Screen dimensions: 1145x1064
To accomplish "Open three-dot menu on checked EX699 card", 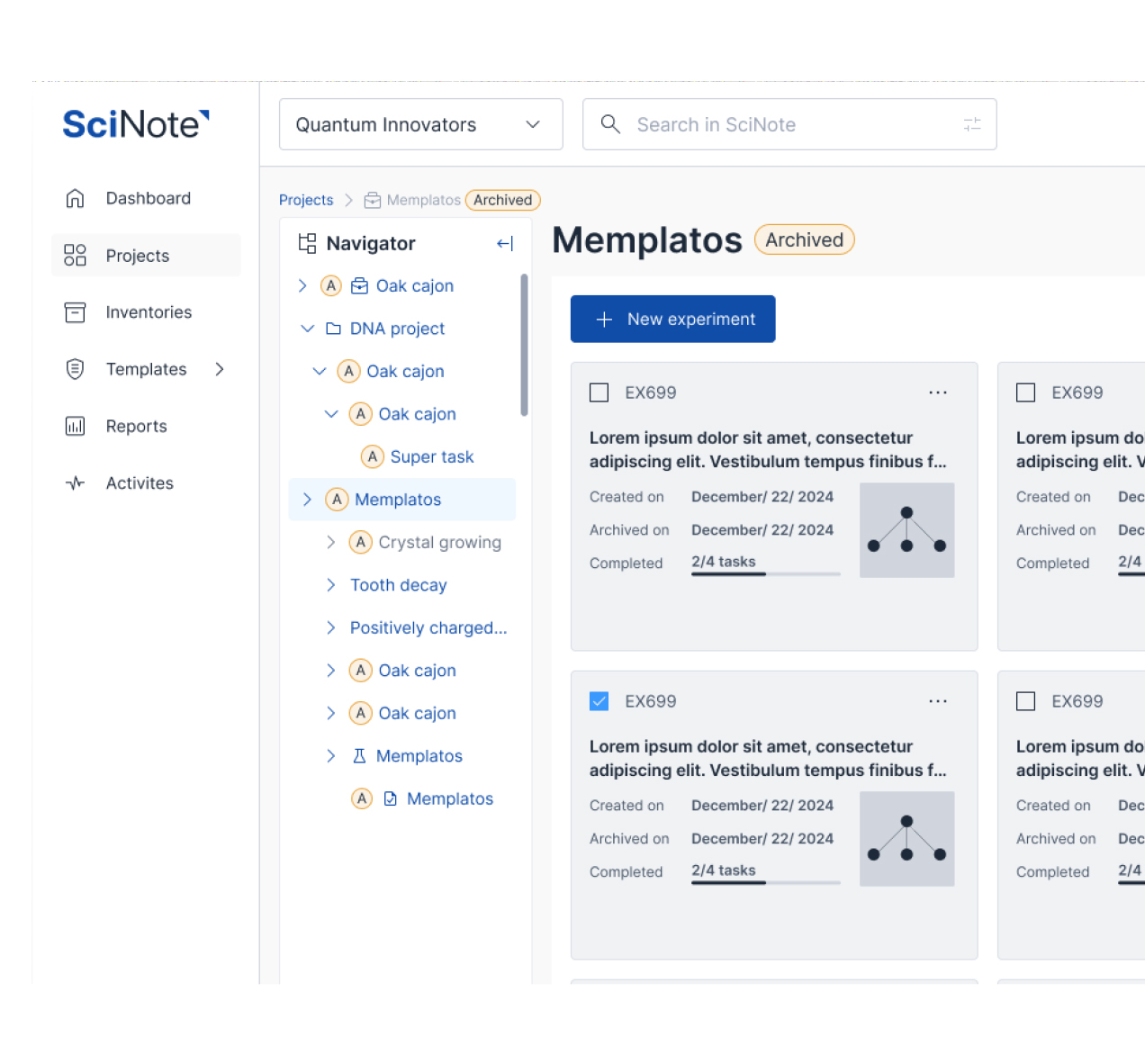I will click(x=937, y=701).
